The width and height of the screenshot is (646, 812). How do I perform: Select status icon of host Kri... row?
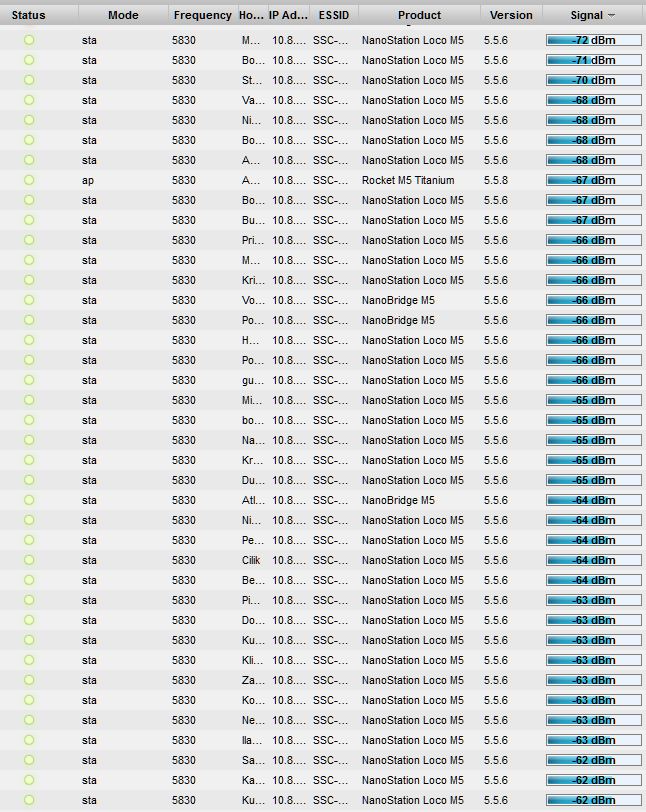coord(29,280)
